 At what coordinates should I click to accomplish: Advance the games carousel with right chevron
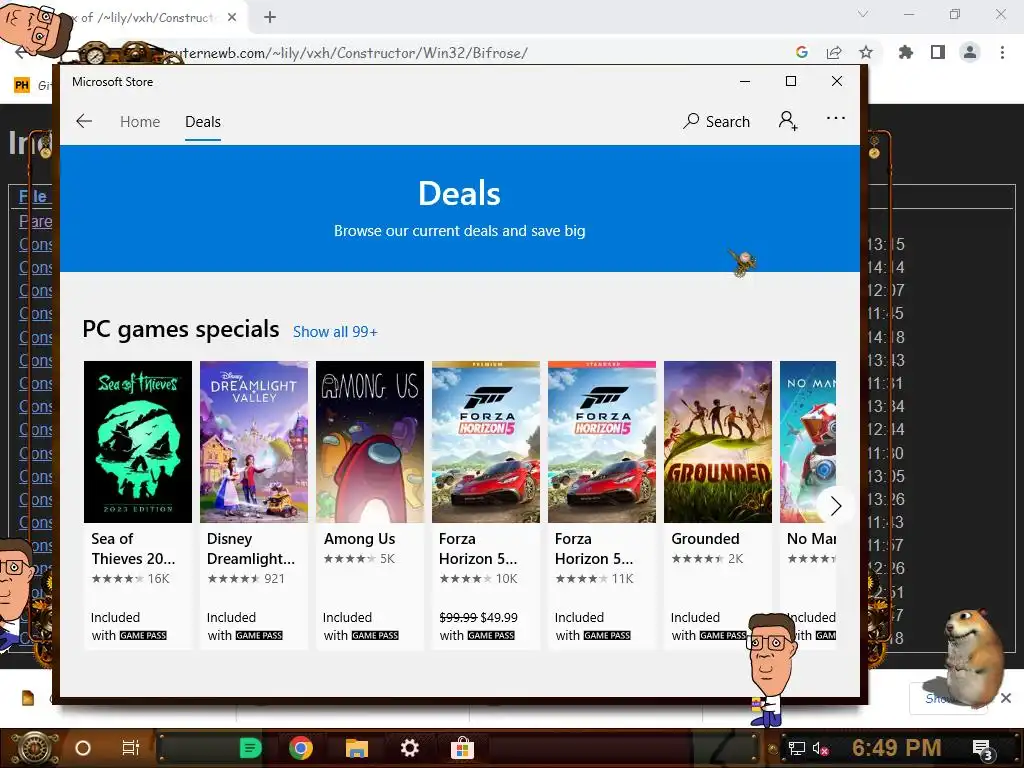point(835,506)
